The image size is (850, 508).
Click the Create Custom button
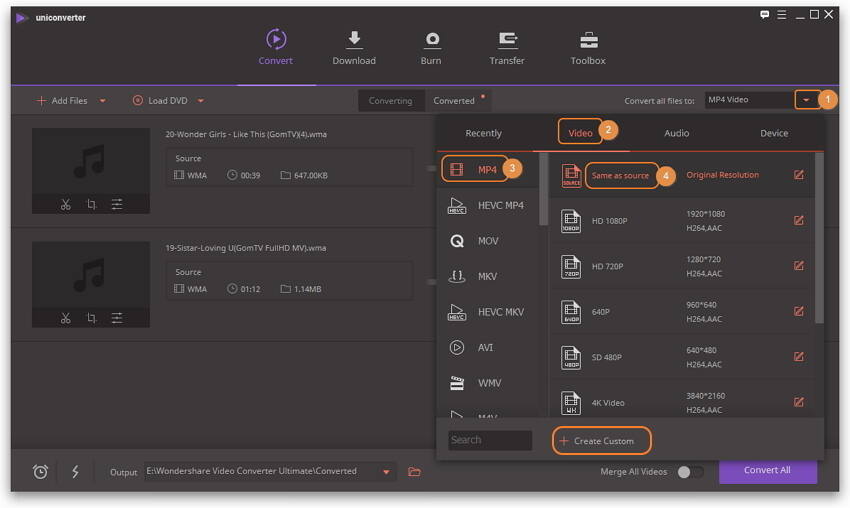(x=601, y=441)
